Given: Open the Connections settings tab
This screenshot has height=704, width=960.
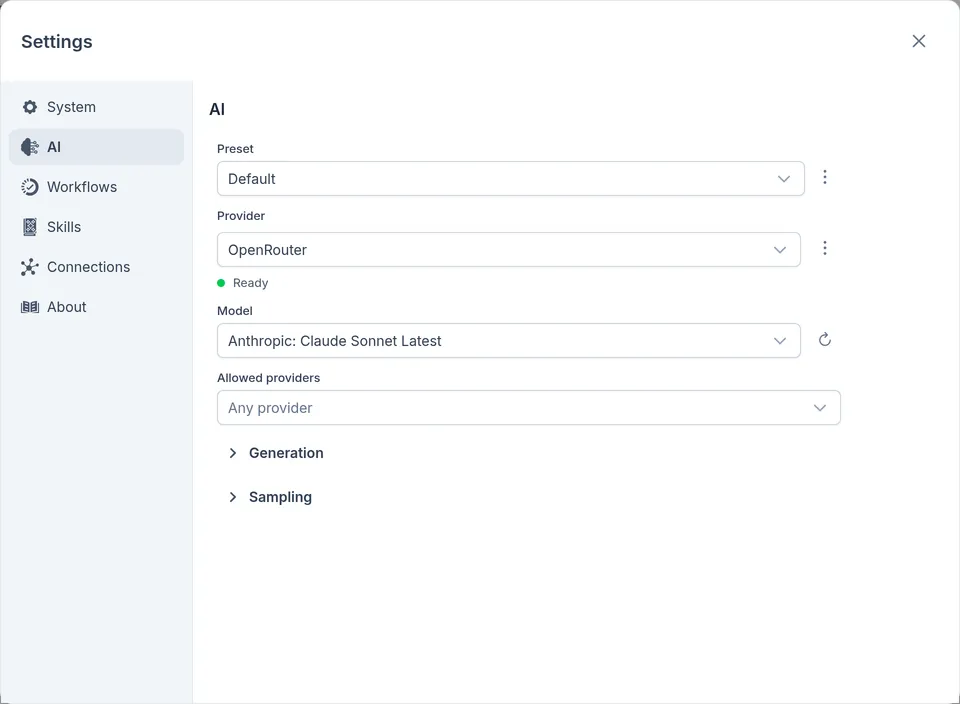Looking at the screenshot, I should (x=96, y=267).
